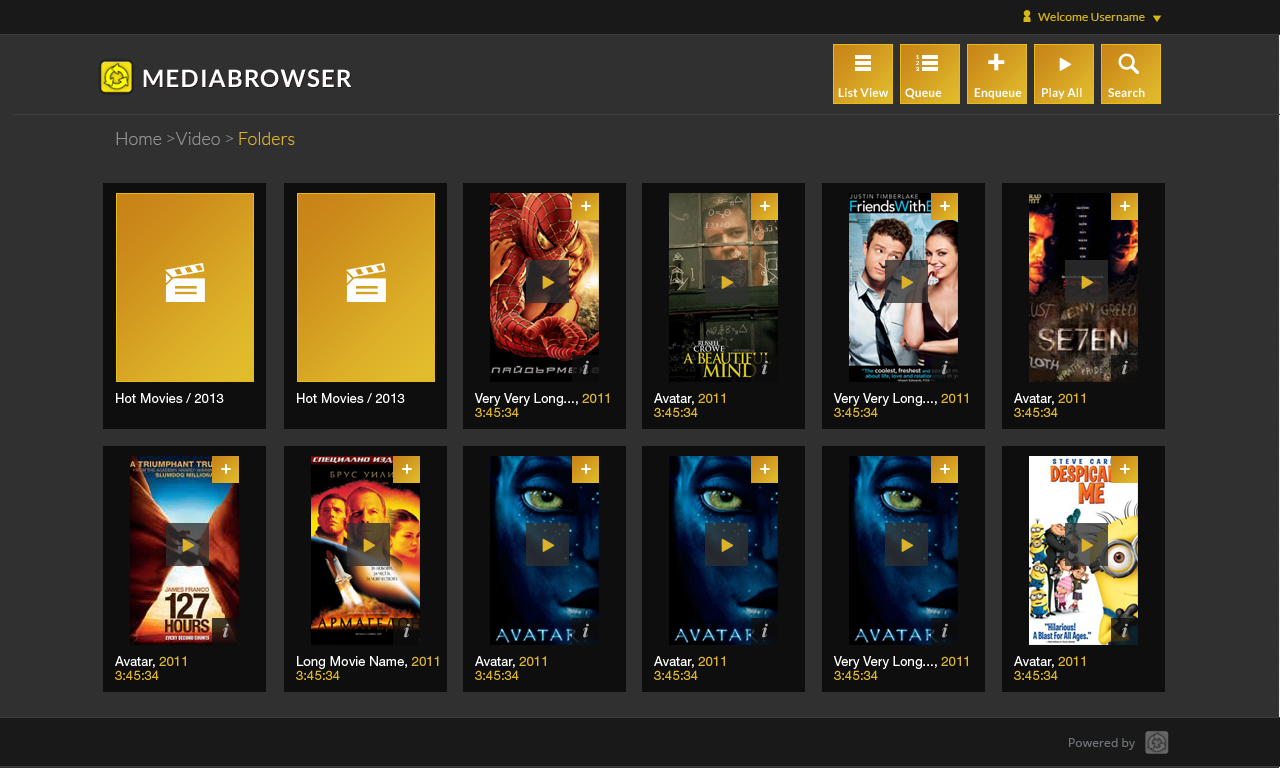Click 'Very Very Long...' title under Spider-Man poster

tap(527, 398)
